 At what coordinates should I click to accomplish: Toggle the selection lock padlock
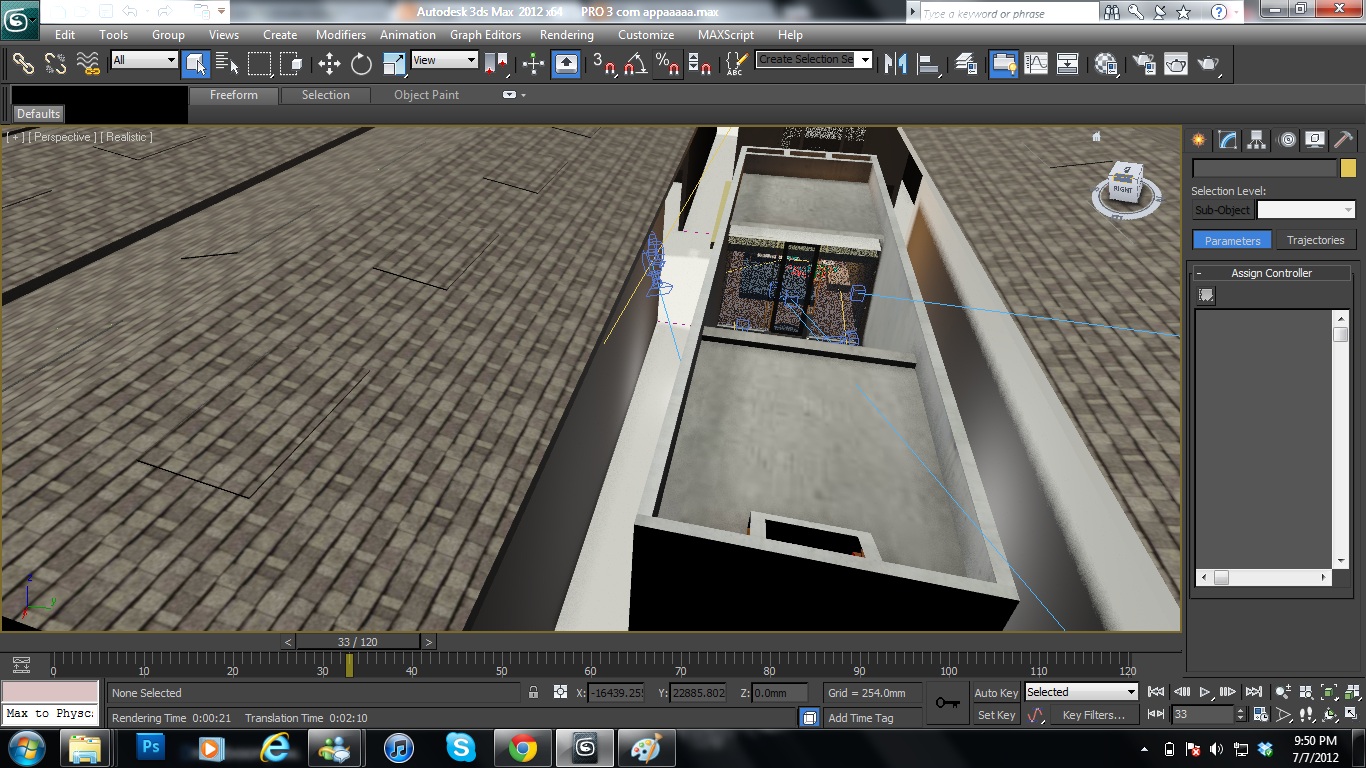533,692
